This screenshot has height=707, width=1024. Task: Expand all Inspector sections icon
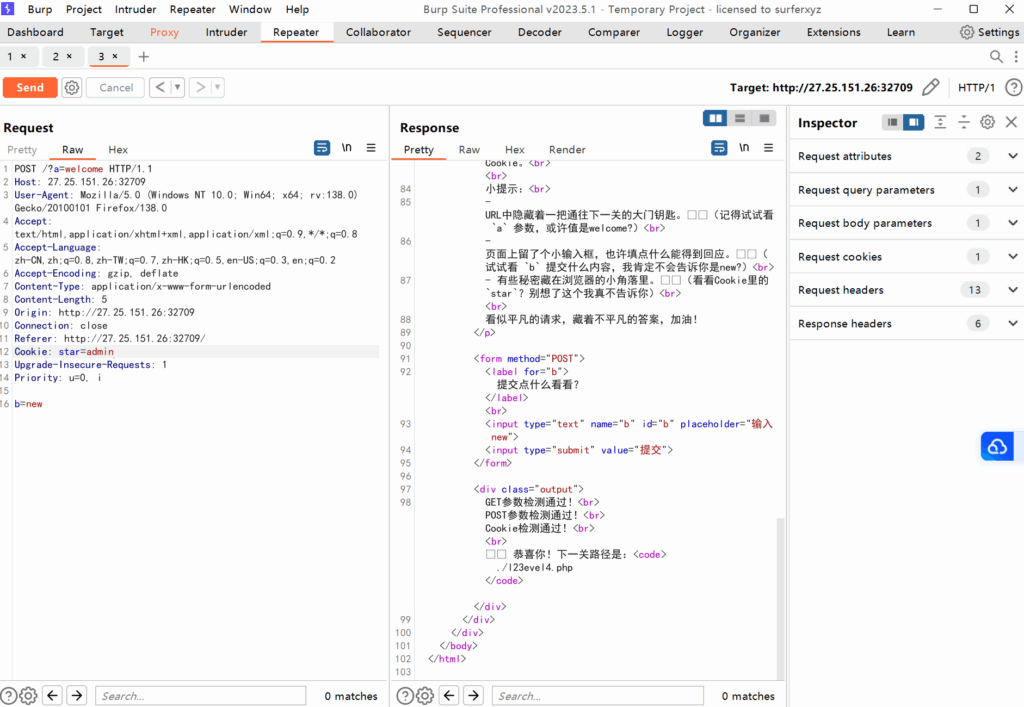click(x=940, y=122)
